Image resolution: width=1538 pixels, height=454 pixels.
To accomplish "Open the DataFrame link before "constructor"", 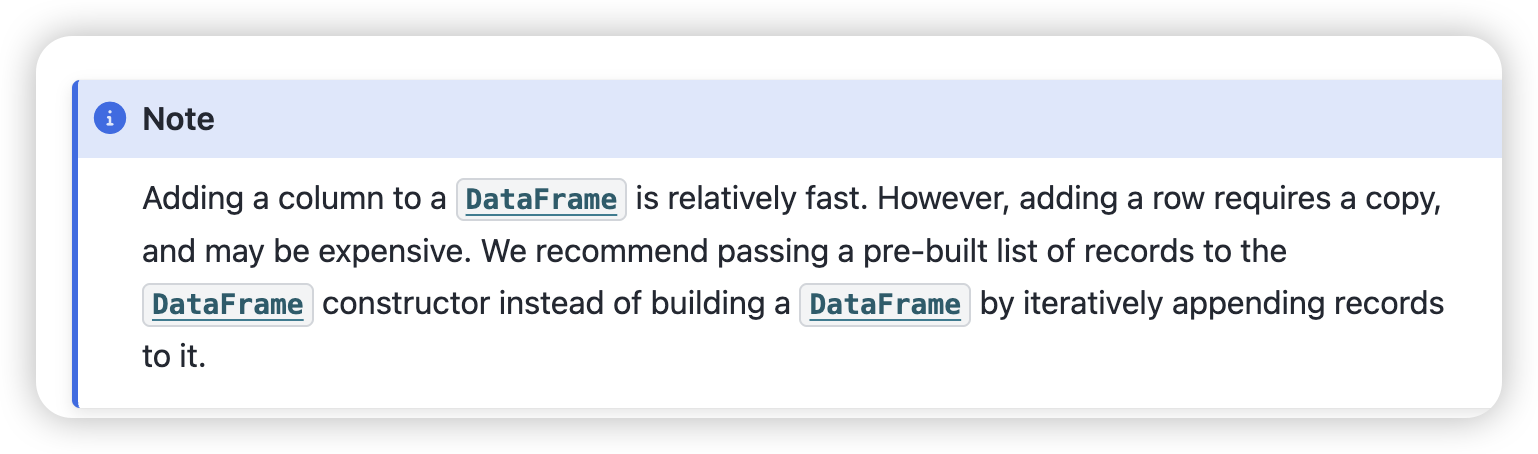I will click(x=228, y=304).
